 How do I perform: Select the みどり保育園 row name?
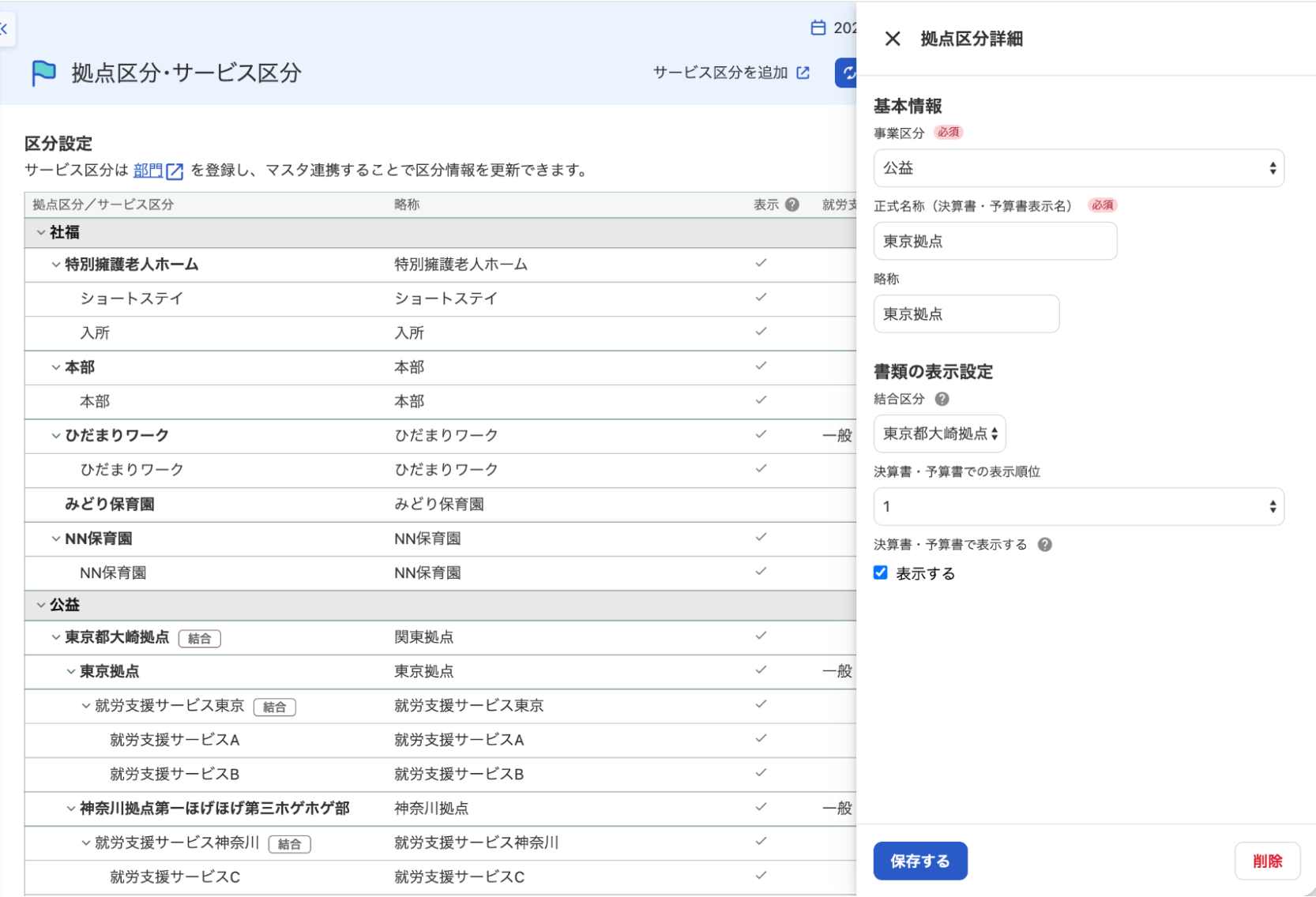[110, 504]
